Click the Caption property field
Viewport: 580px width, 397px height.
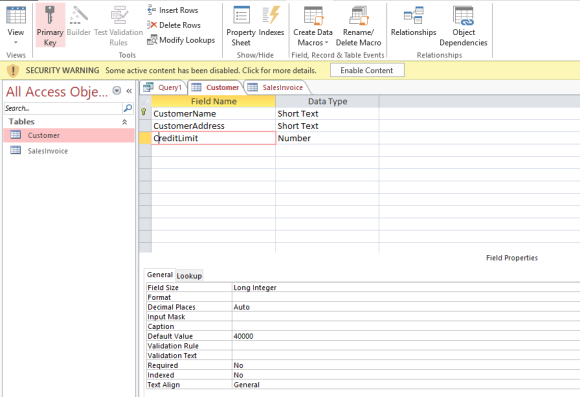(406, 326)
